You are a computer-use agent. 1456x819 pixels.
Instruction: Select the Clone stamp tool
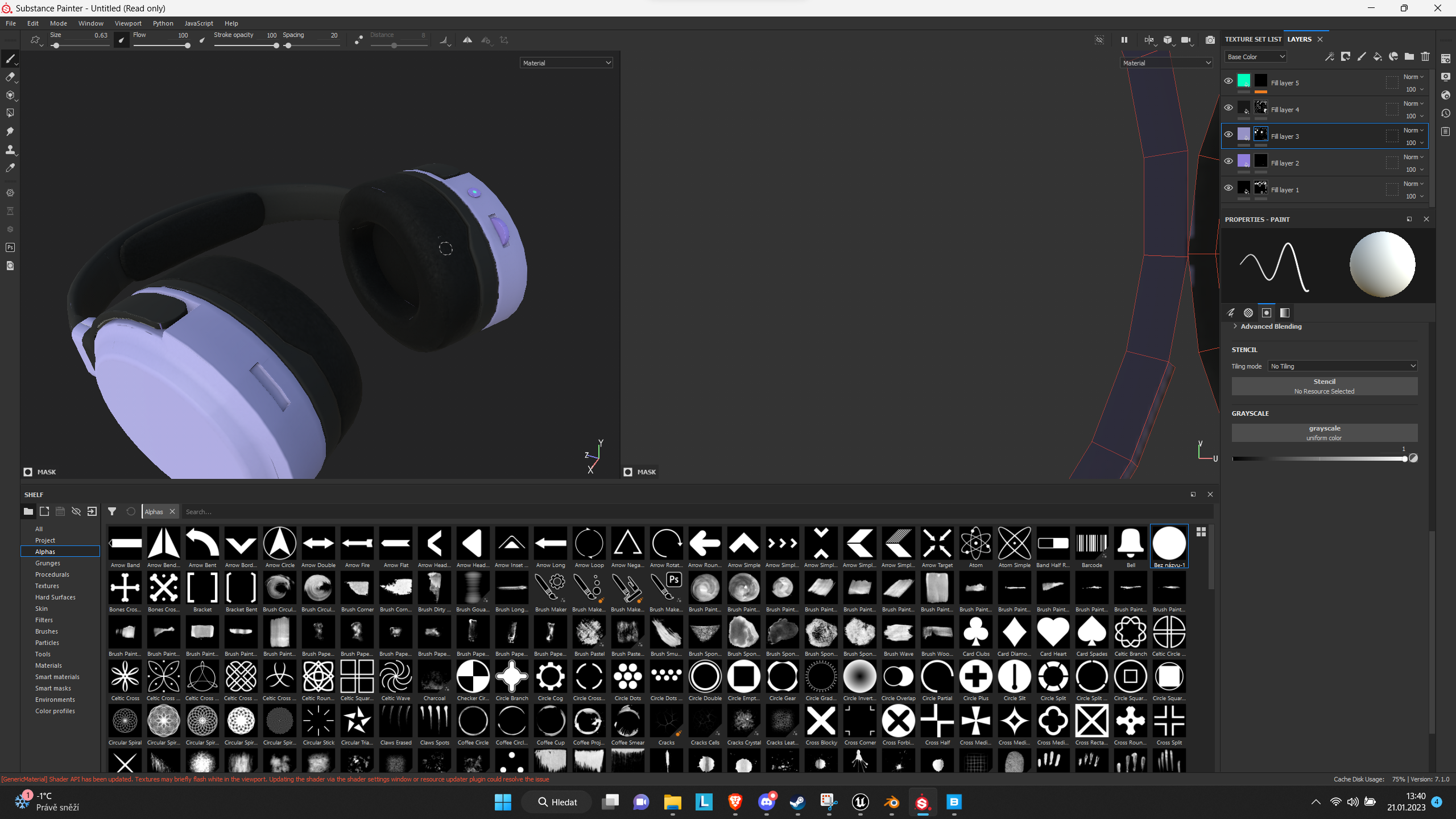point(10,150)
